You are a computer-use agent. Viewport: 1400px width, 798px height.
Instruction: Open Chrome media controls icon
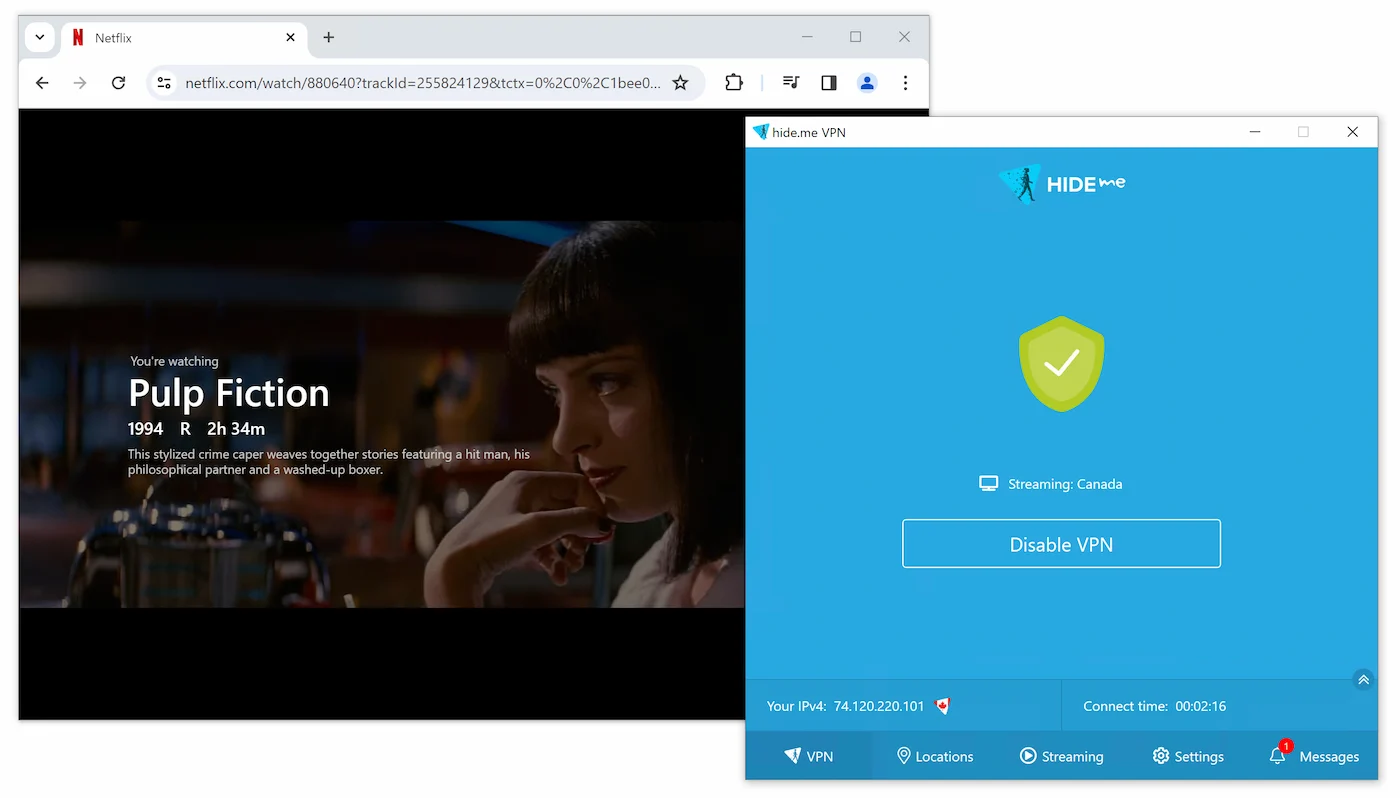point(790,83)
